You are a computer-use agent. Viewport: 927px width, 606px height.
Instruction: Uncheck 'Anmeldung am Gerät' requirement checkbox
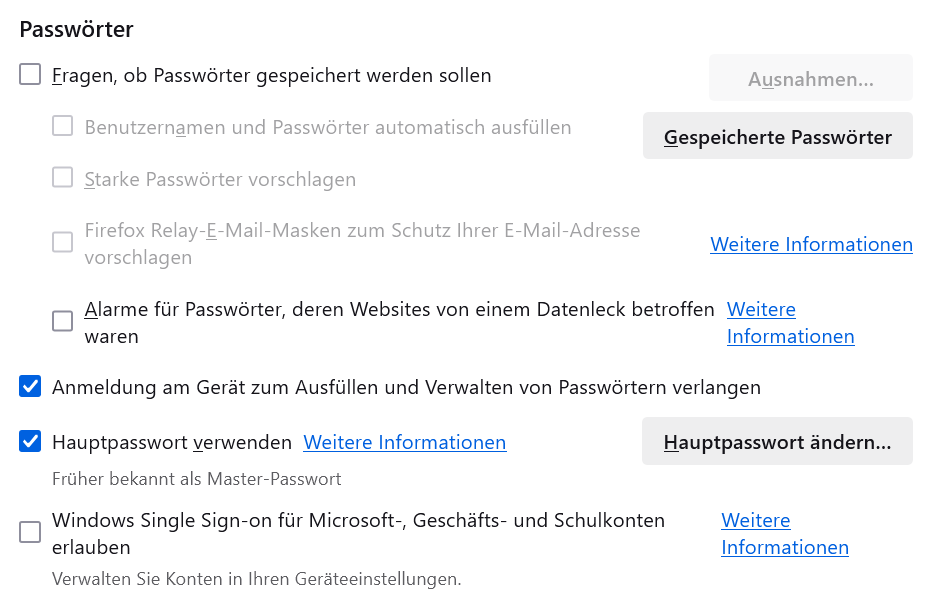pos(30,386)
